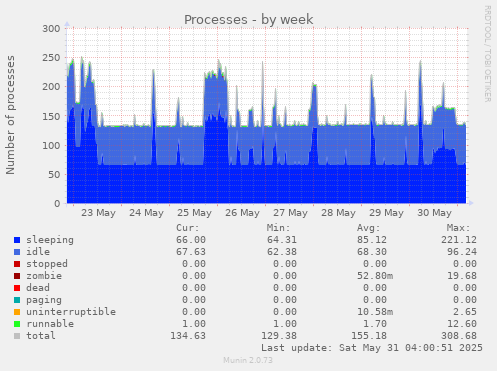Click the 250 y-axis tick label
The image size is (497, 371).
click(x=51, y=58)
